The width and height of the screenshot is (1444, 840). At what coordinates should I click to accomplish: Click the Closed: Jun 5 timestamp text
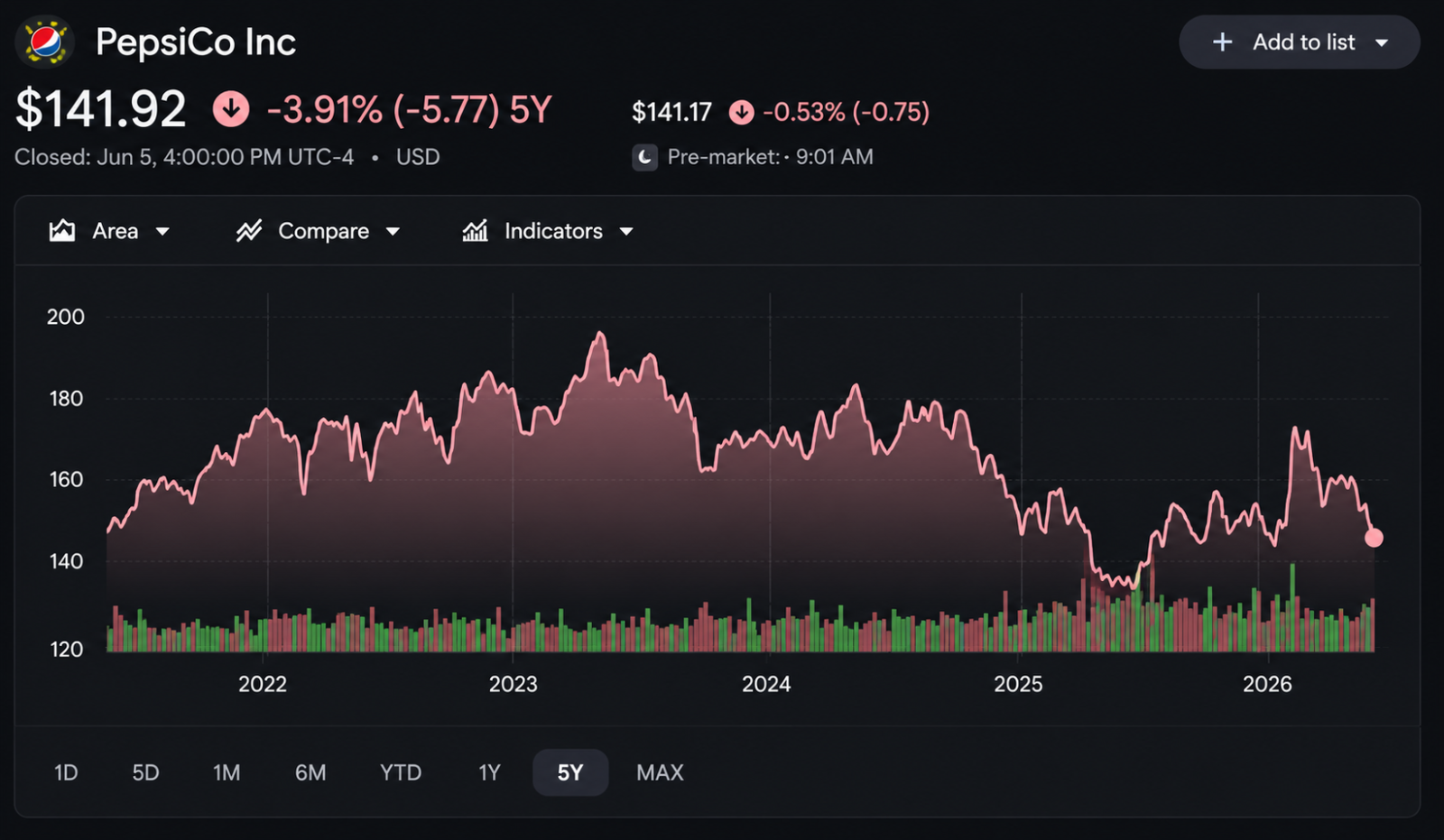point(184,157)
